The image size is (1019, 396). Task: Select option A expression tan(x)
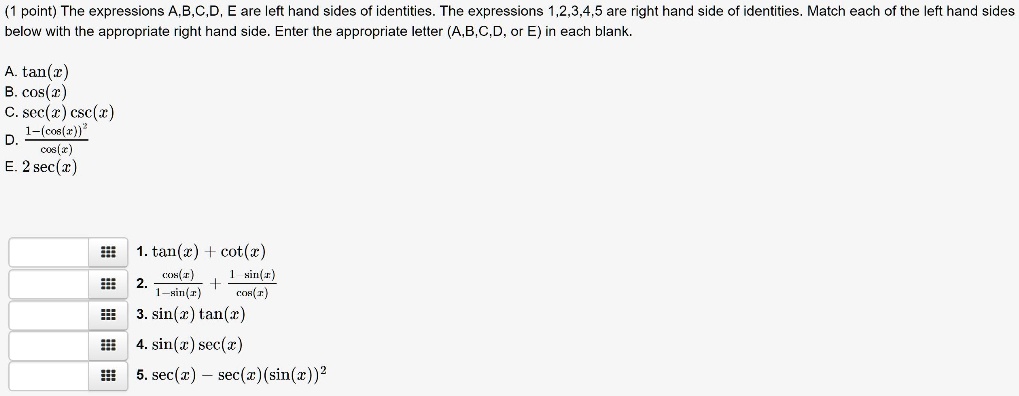point(45,72)
